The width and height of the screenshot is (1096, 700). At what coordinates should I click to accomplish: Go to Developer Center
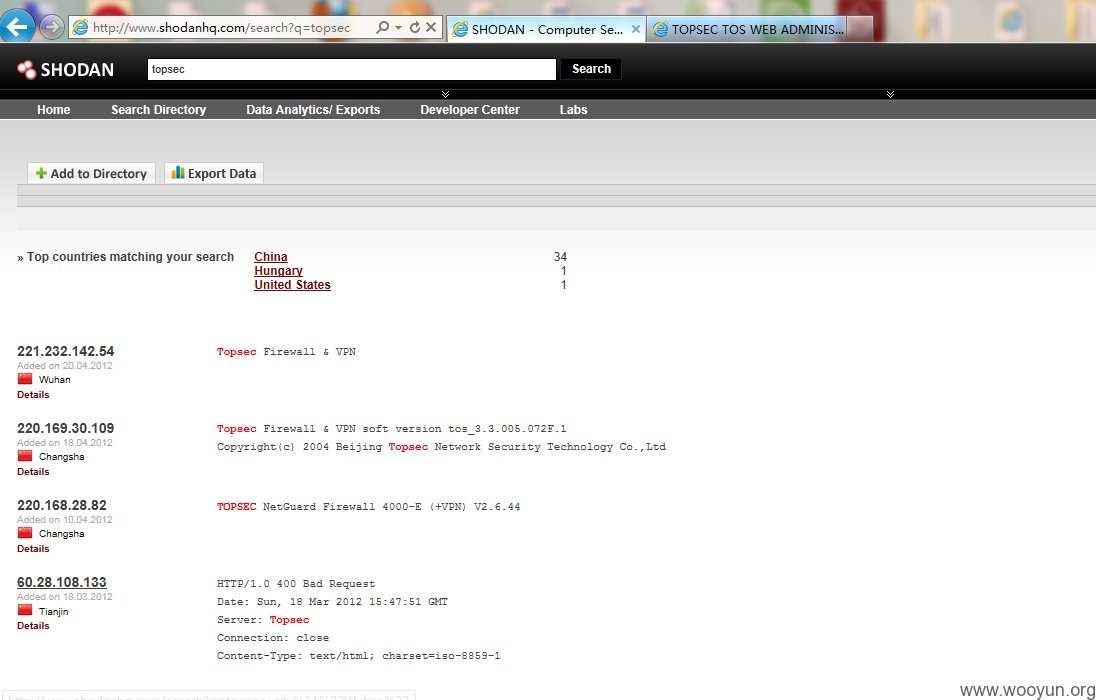click(x=470, y=110)
